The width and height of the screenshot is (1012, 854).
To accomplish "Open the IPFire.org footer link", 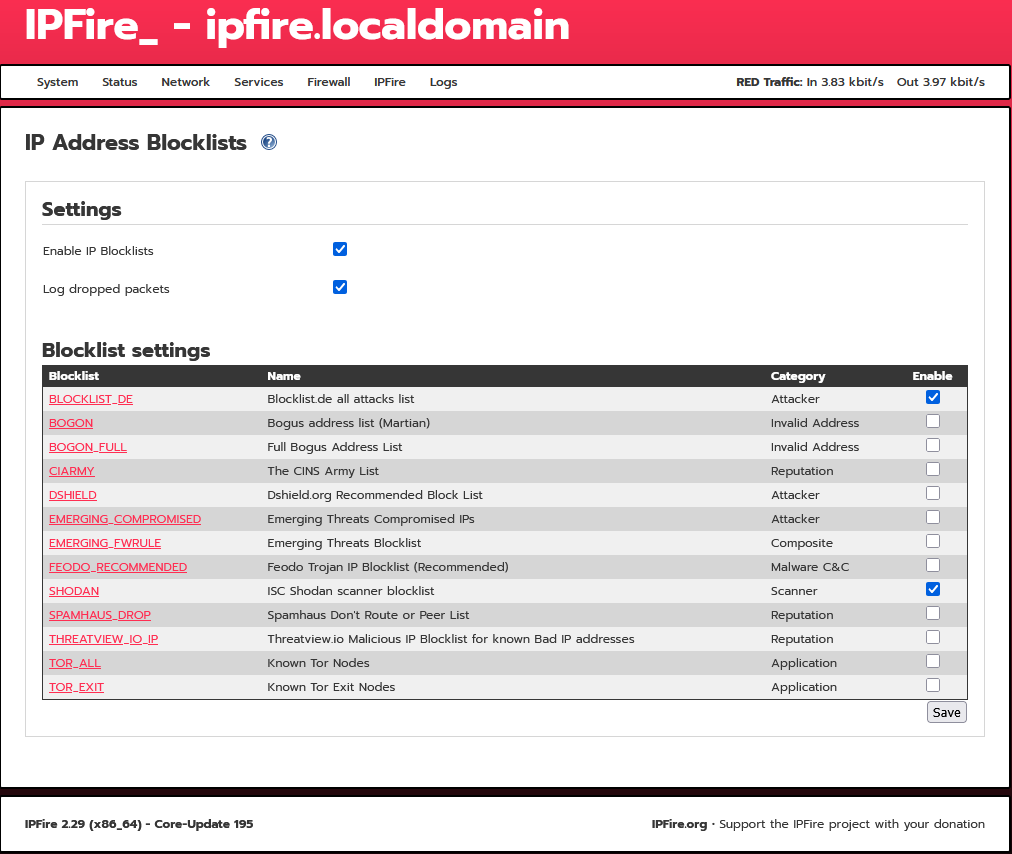I will tap(679, 824).
